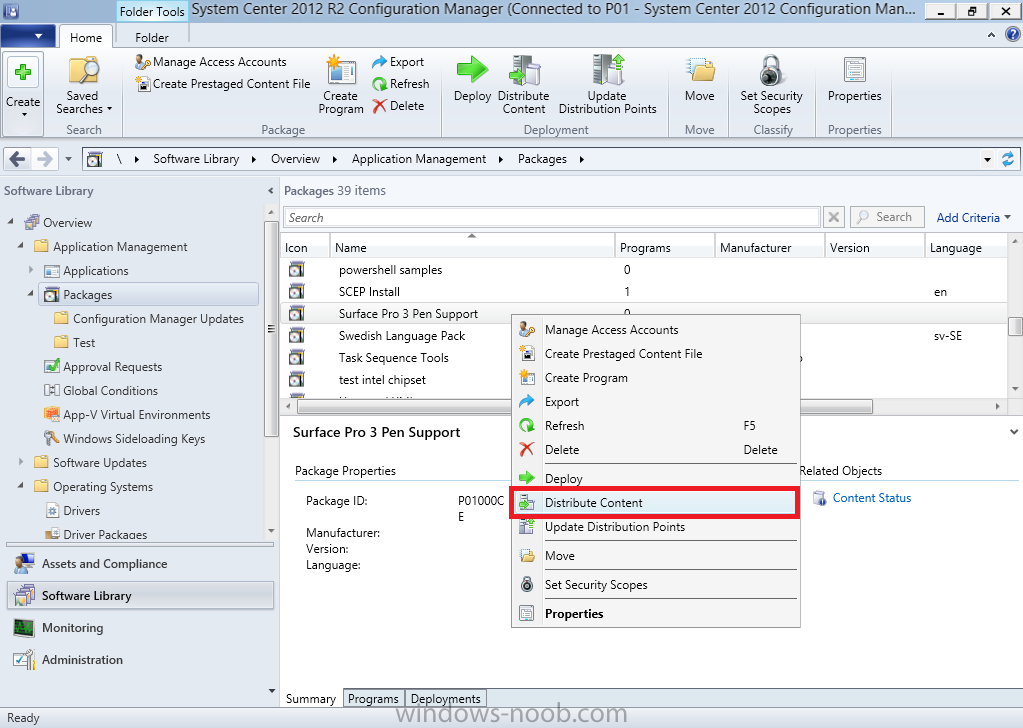
Task: Click Set Security Scopes padlock icon
Action: point(771,85)
